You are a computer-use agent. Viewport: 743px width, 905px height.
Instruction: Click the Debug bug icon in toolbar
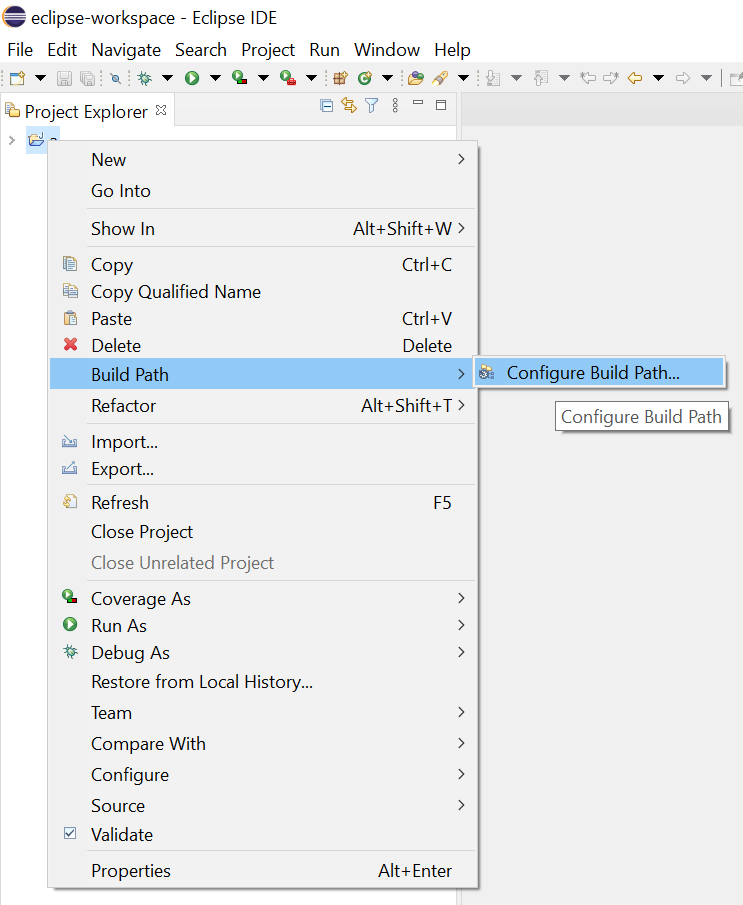(x=144, y=78)
